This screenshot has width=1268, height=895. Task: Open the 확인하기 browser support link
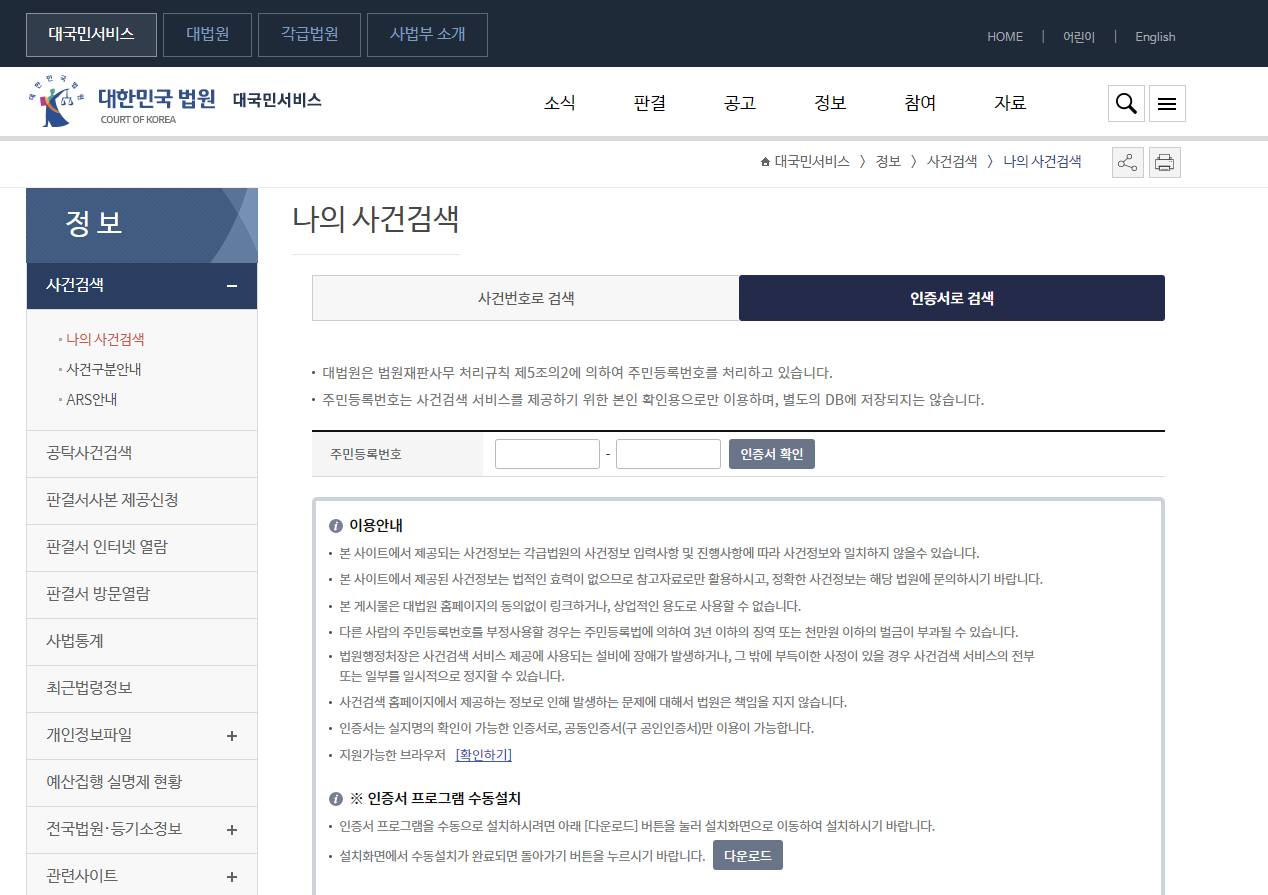point(484,754)
